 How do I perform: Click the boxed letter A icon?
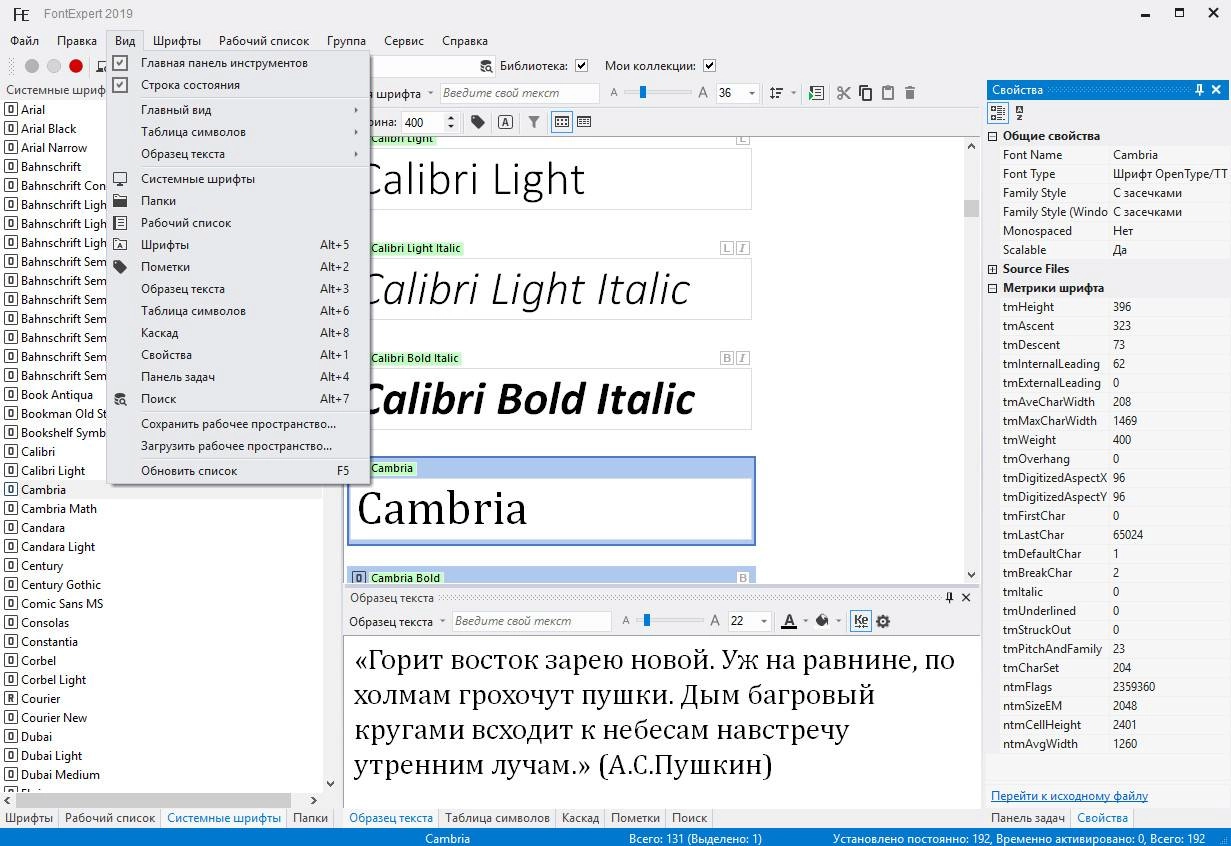[x=505, y=122]
